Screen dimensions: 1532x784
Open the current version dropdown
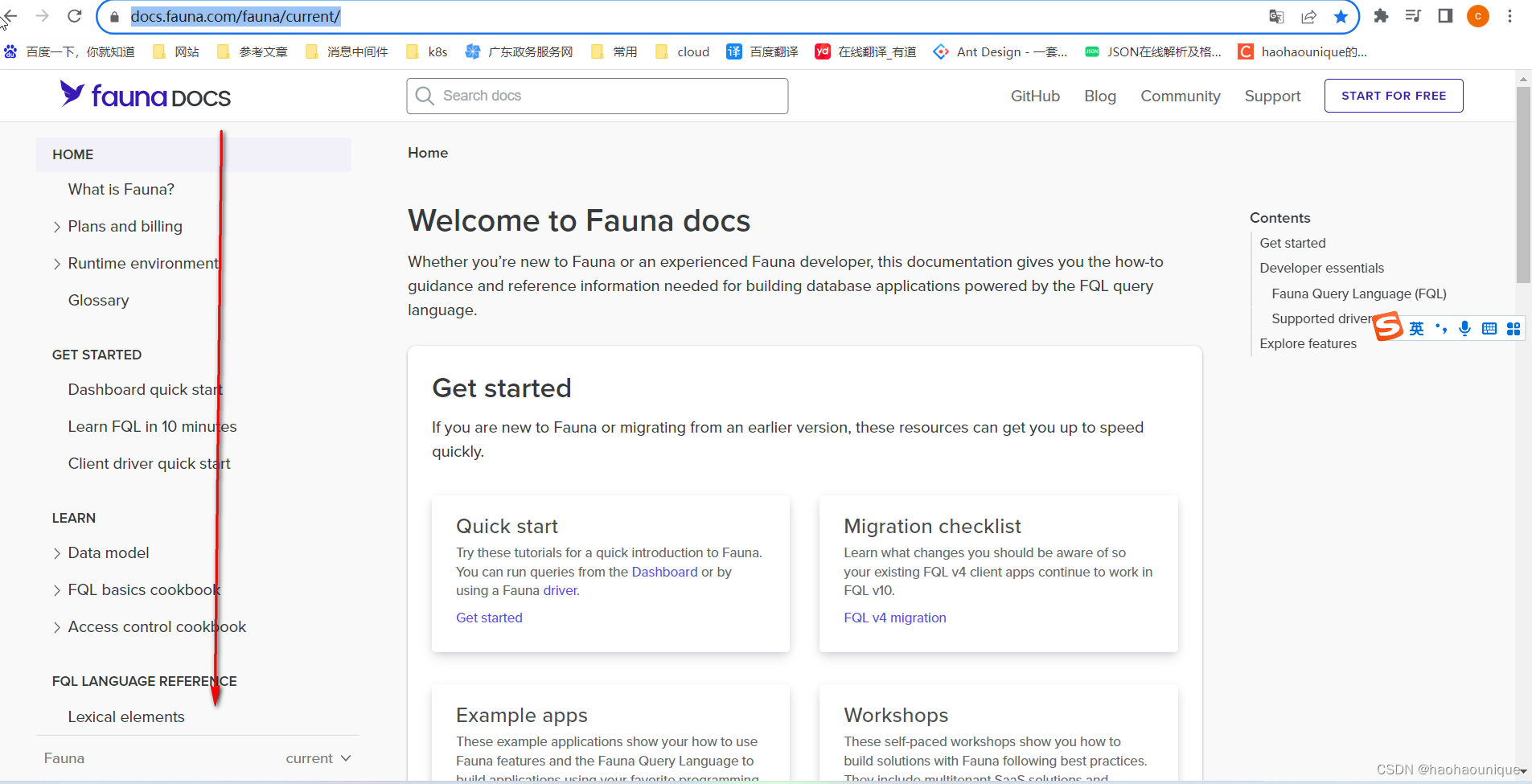[318, 758]
